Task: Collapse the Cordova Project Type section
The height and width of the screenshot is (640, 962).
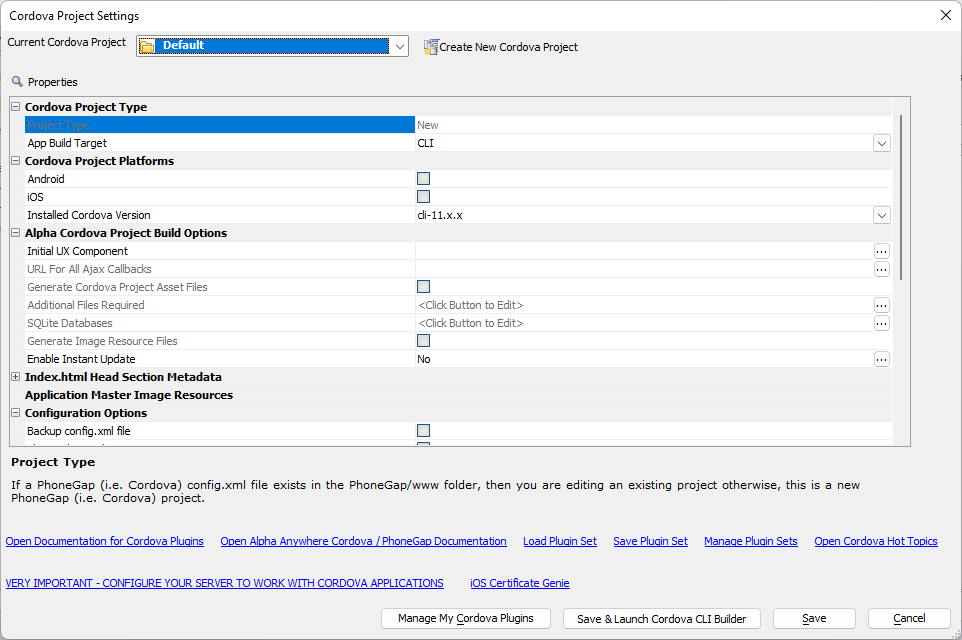Action: [16, 107]
